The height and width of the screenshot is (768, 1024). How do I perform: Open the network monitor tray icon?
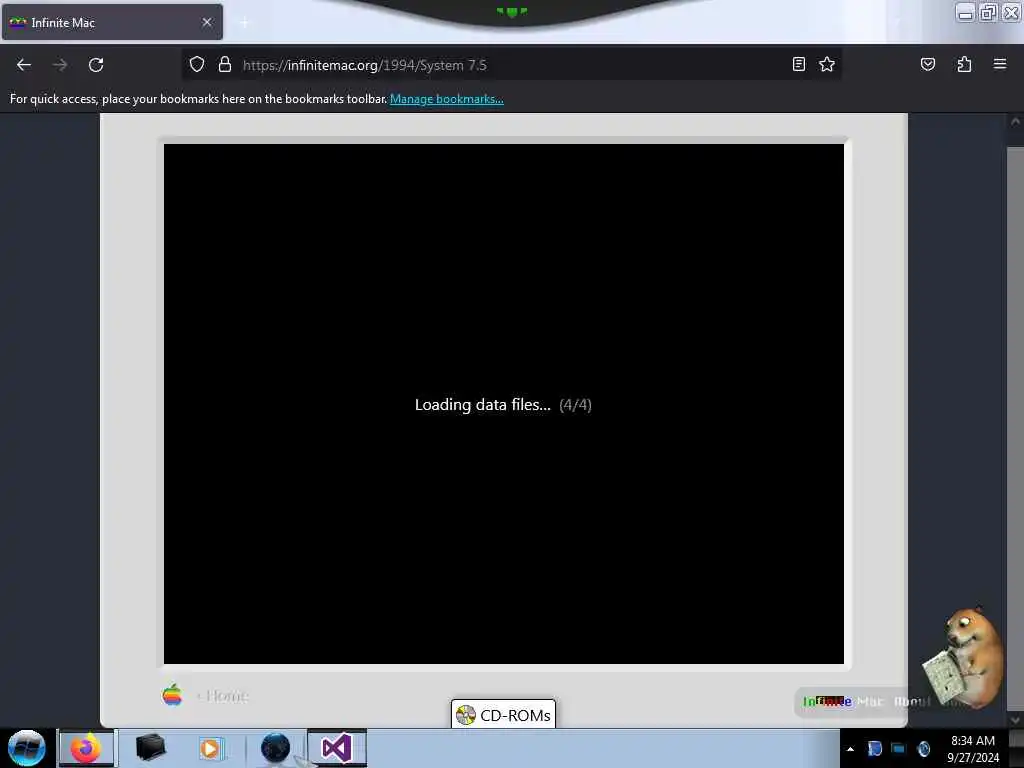899,748
